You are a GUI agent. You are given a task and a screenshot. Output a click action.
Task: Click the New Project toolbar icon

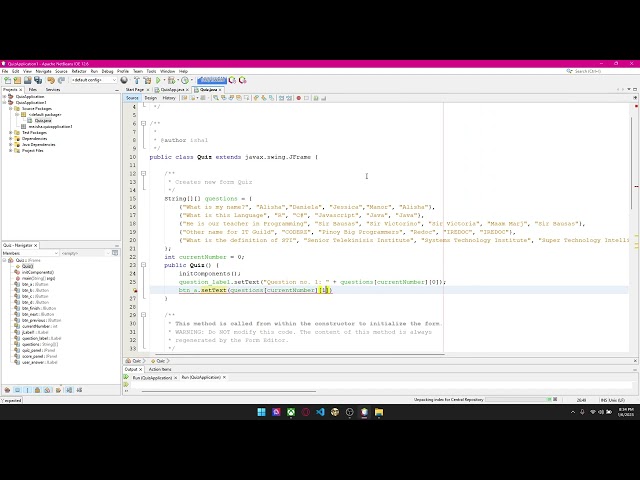point(18,80)
